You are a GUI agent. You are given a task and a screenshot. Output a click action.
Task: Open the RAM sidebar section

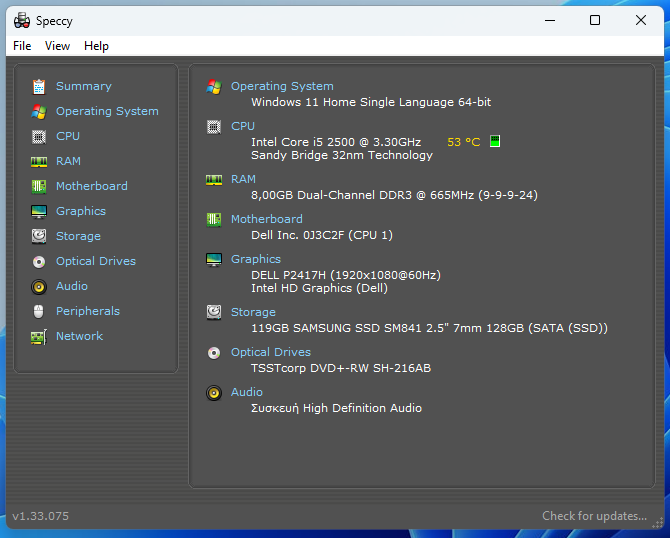(x=68, y=161)
